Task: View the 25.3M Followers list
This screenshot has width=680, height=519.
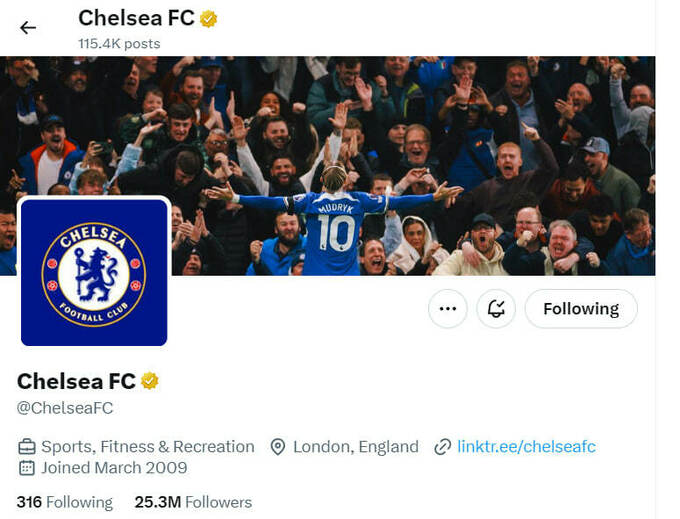Action: coord(193,502)
